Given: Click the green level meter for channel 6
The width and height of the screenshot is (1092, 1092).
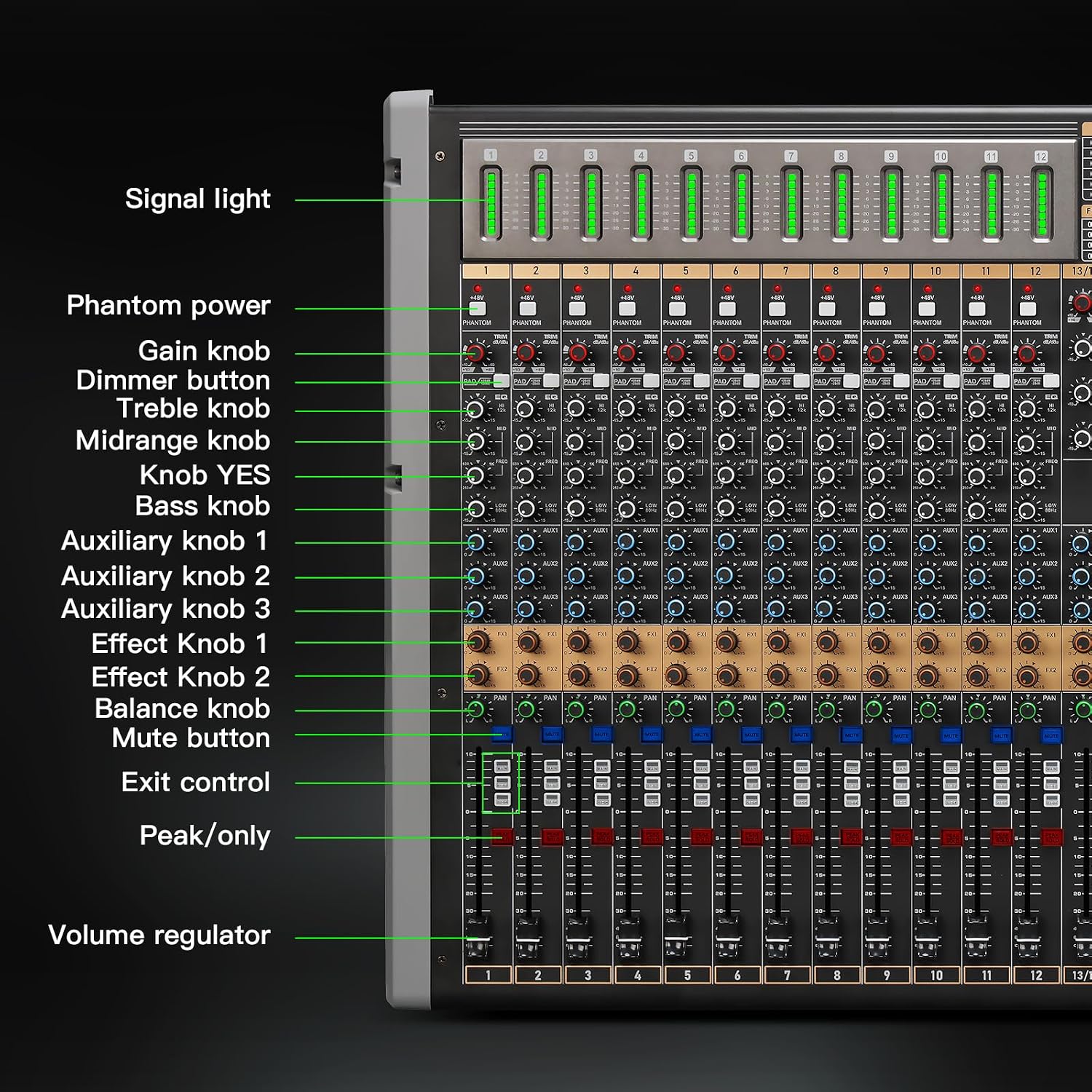Looking at the screenshot, I should pos(741,203).
